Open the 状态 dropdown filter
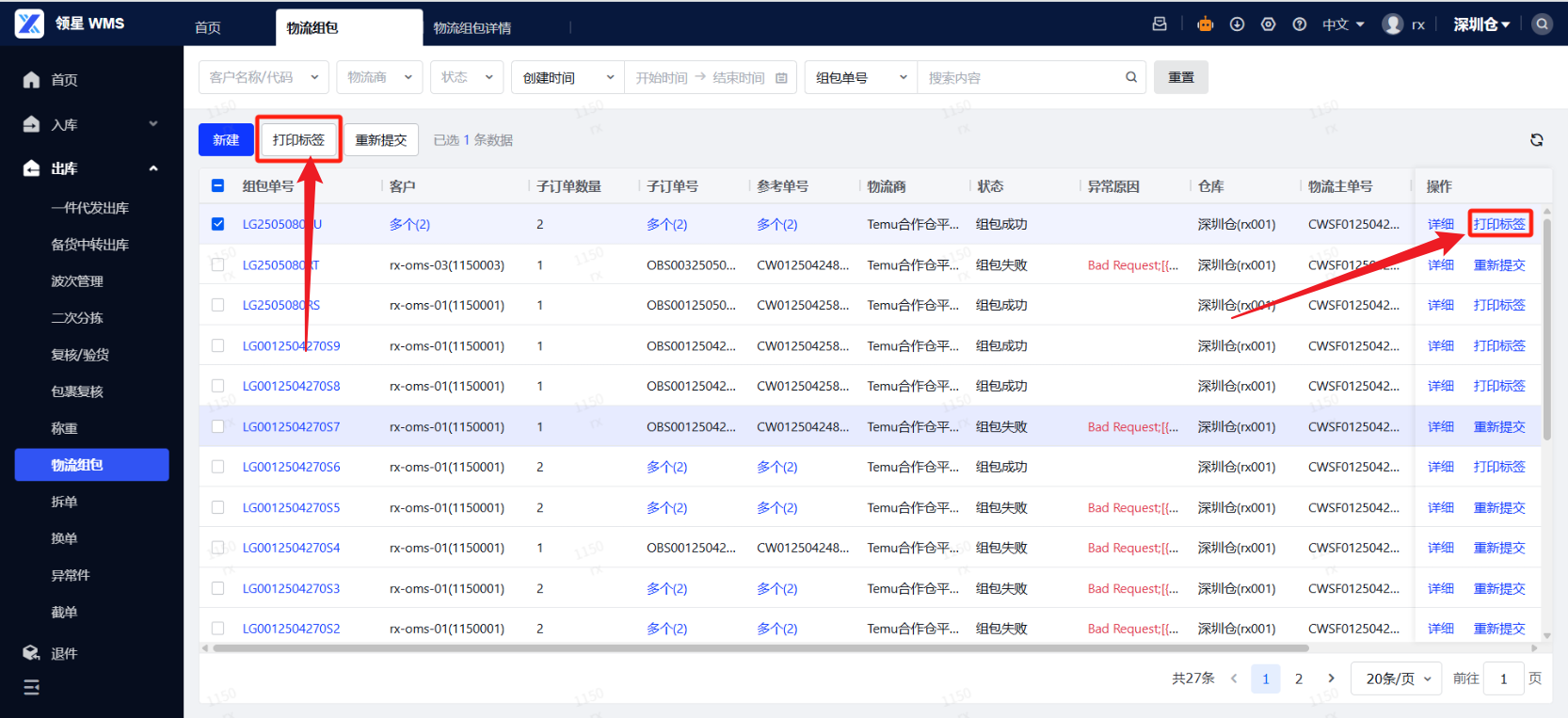 click(x=467, y=77)
